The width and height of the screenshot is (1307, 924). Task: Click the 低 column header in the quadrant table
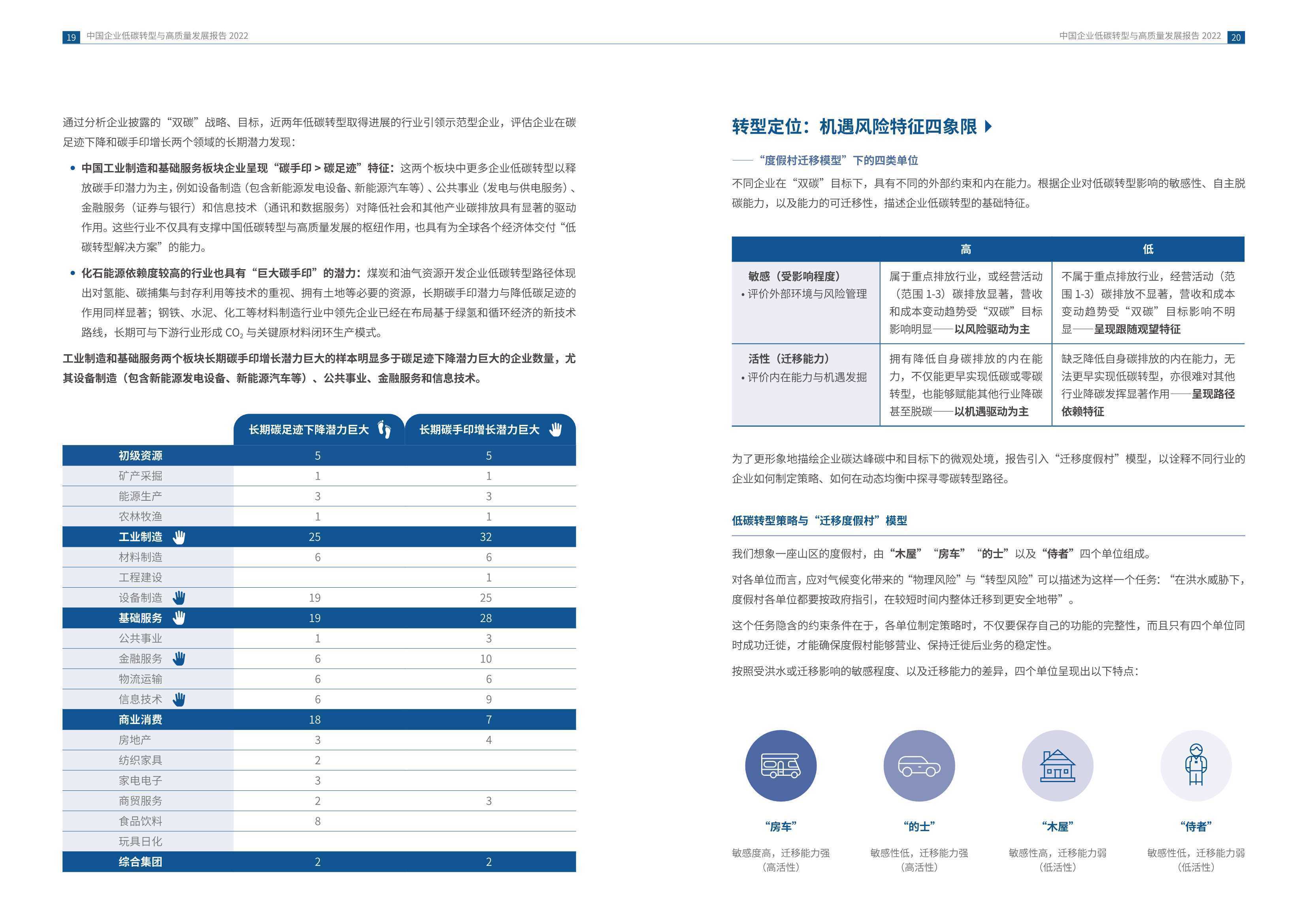click(1148, 249)
